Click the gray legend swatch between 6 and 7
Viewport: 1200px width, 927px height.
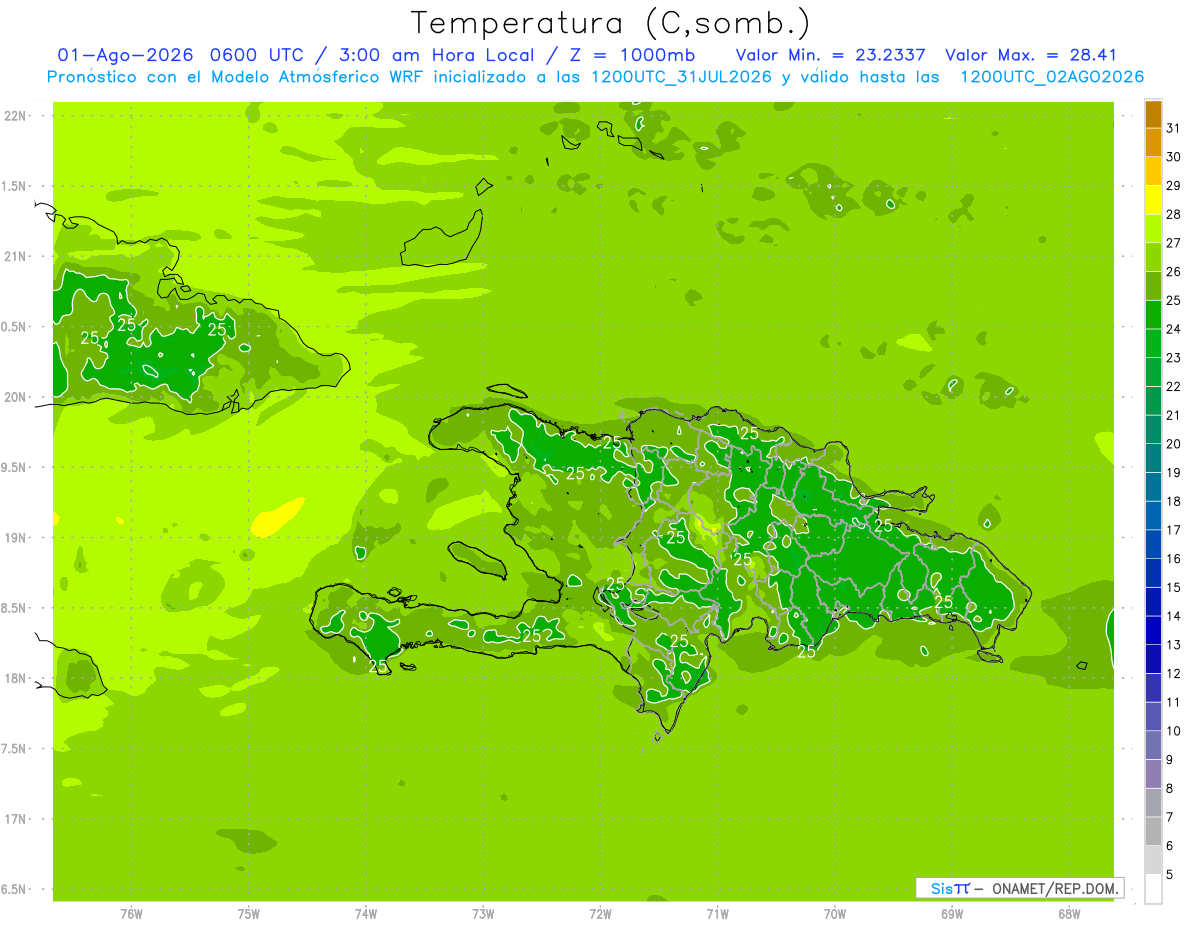pyautogui.click(x=1153, y=832)
